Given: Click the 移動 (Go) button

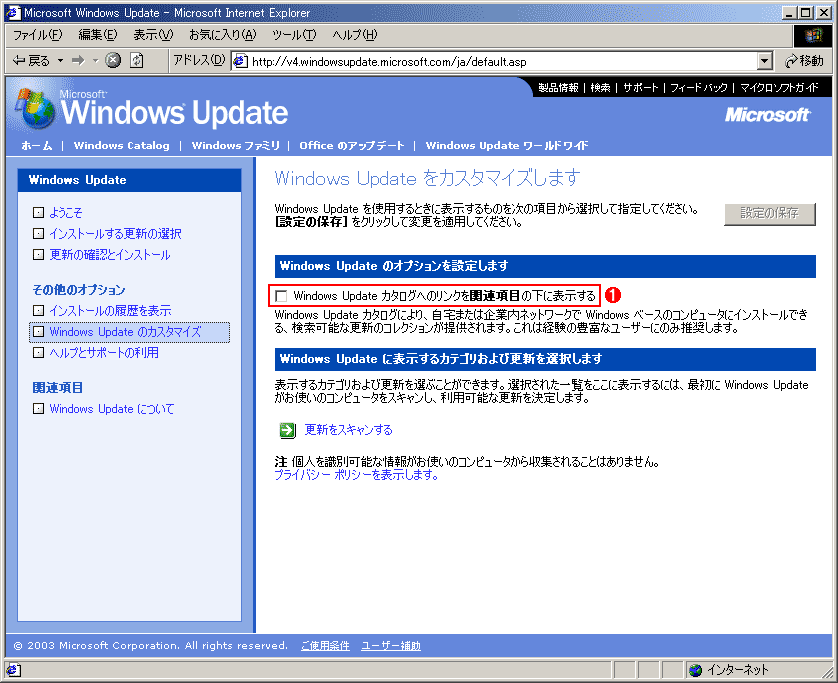Looking at the screenshot, I should (804, 61).
